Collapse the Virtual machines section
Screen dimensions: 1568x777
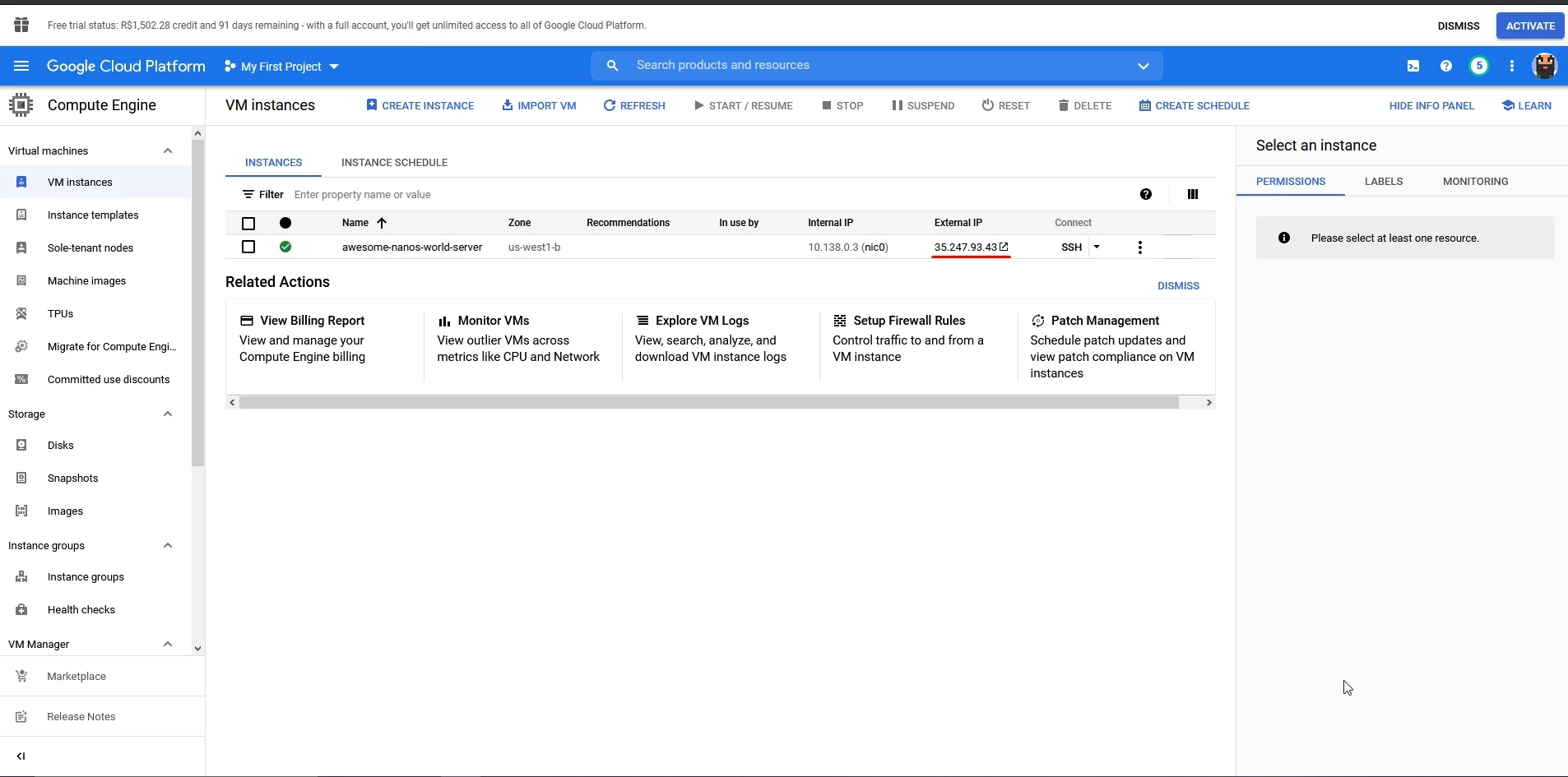pyautogui.click(x=168, y=150)
